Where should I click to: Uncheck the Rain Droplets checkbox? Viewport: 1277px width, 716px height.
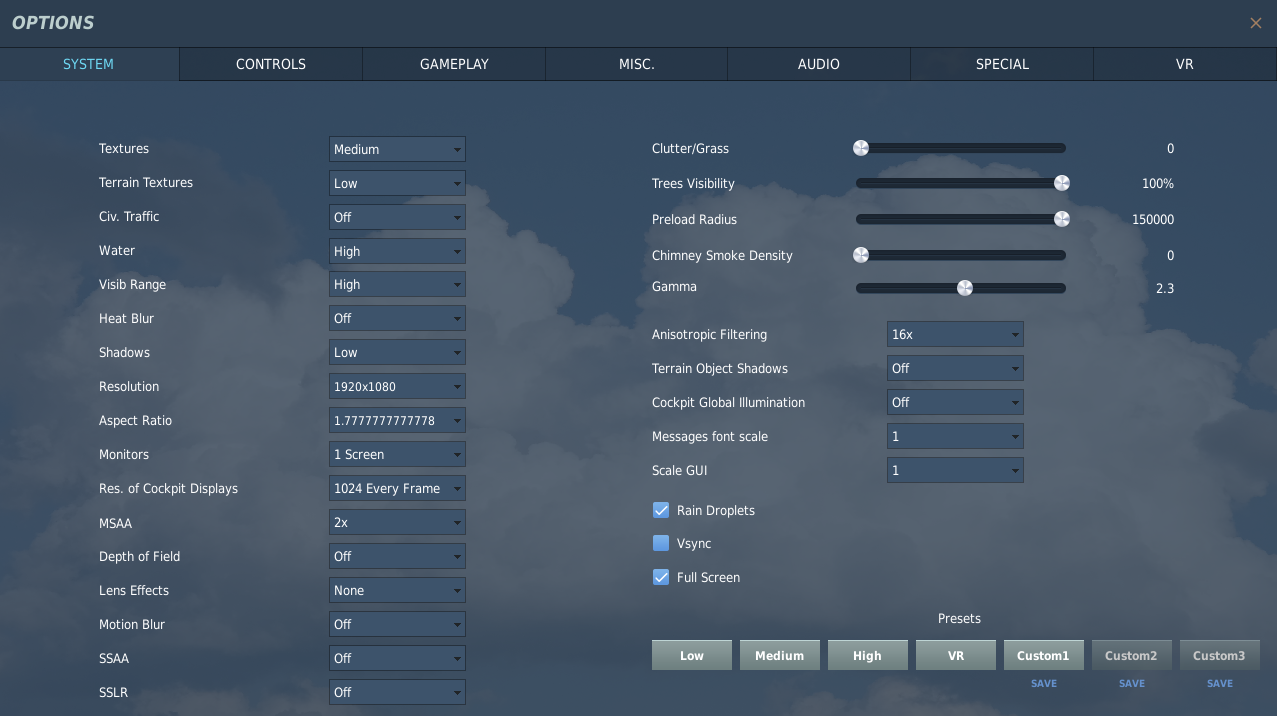(661, 510)
